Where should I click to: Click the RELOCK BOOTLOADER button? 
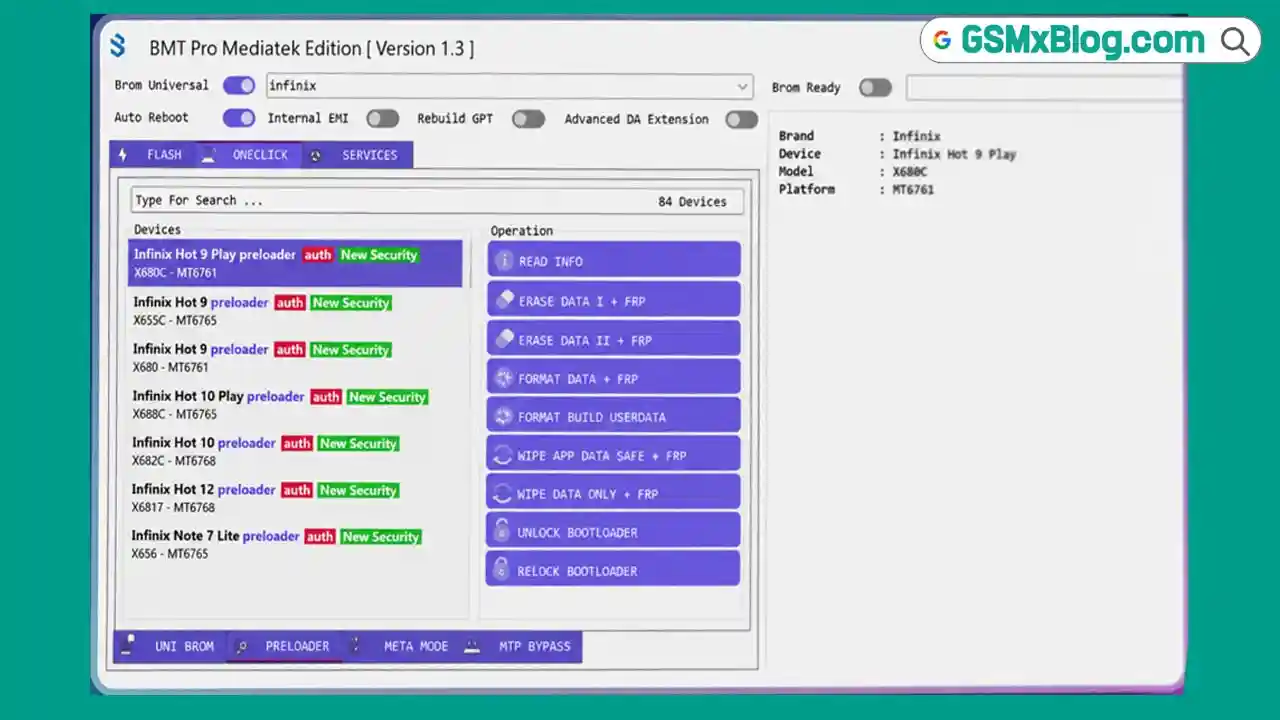click(613, 569)
